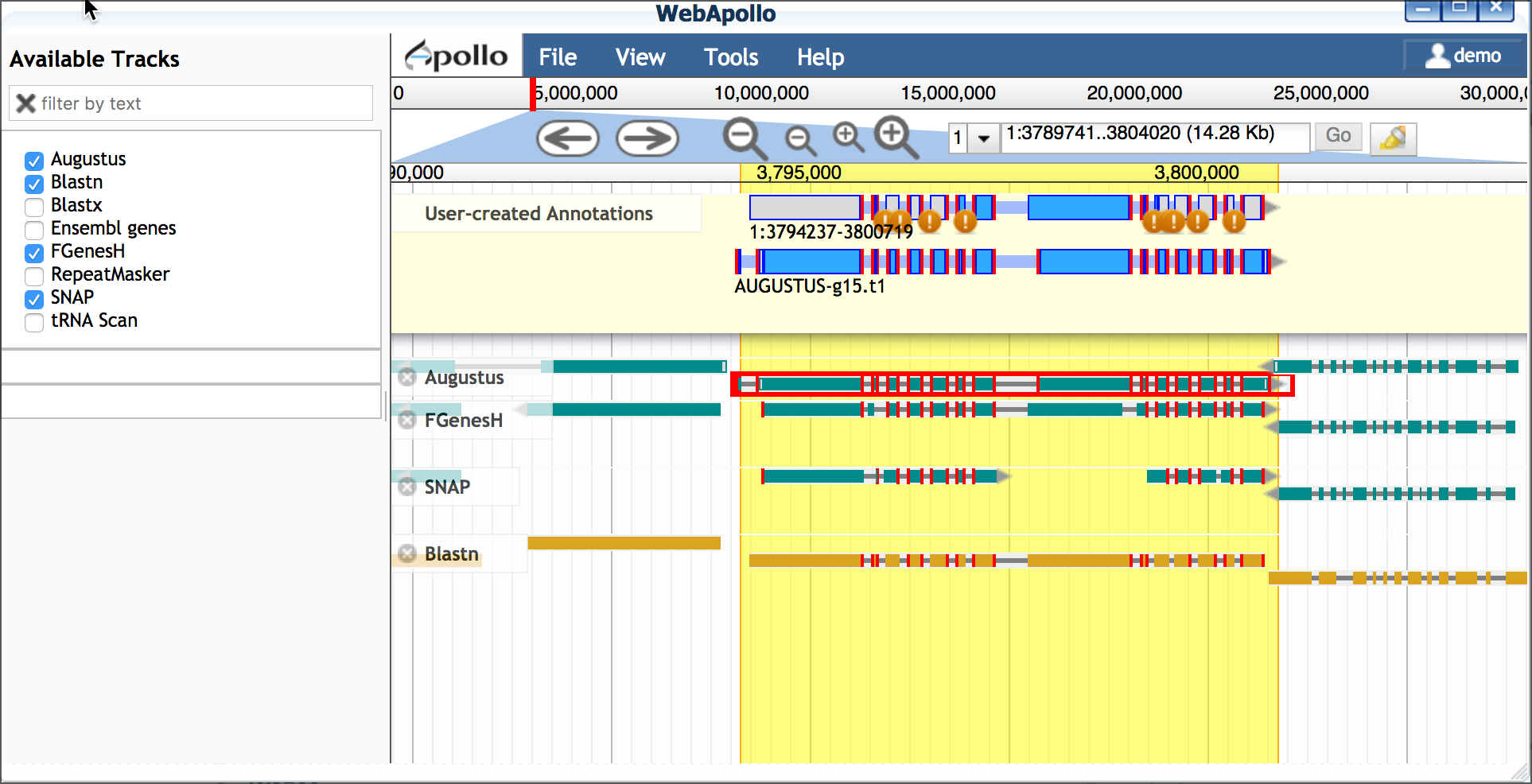The image size is (1532, 784).
Task: Open the File menu
Action: 558,57
